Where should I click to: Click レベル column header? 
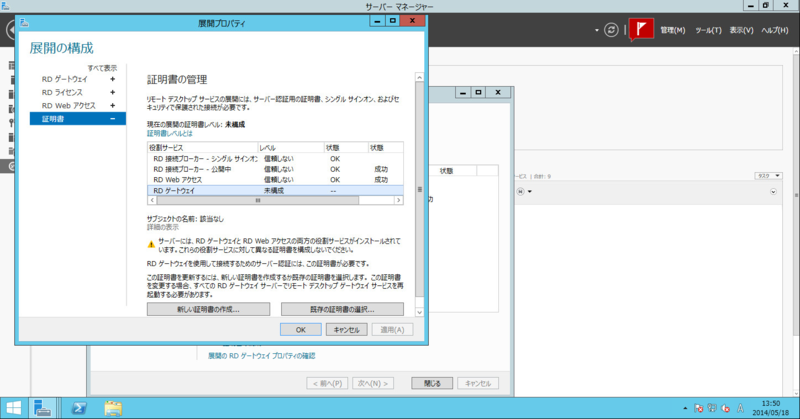coord(291,147)
